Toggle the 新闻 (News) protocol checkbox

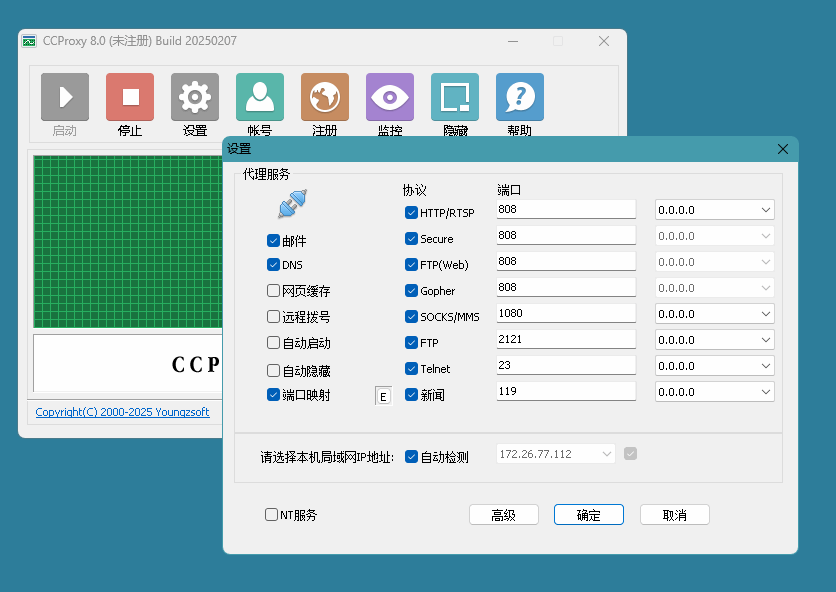411,395
